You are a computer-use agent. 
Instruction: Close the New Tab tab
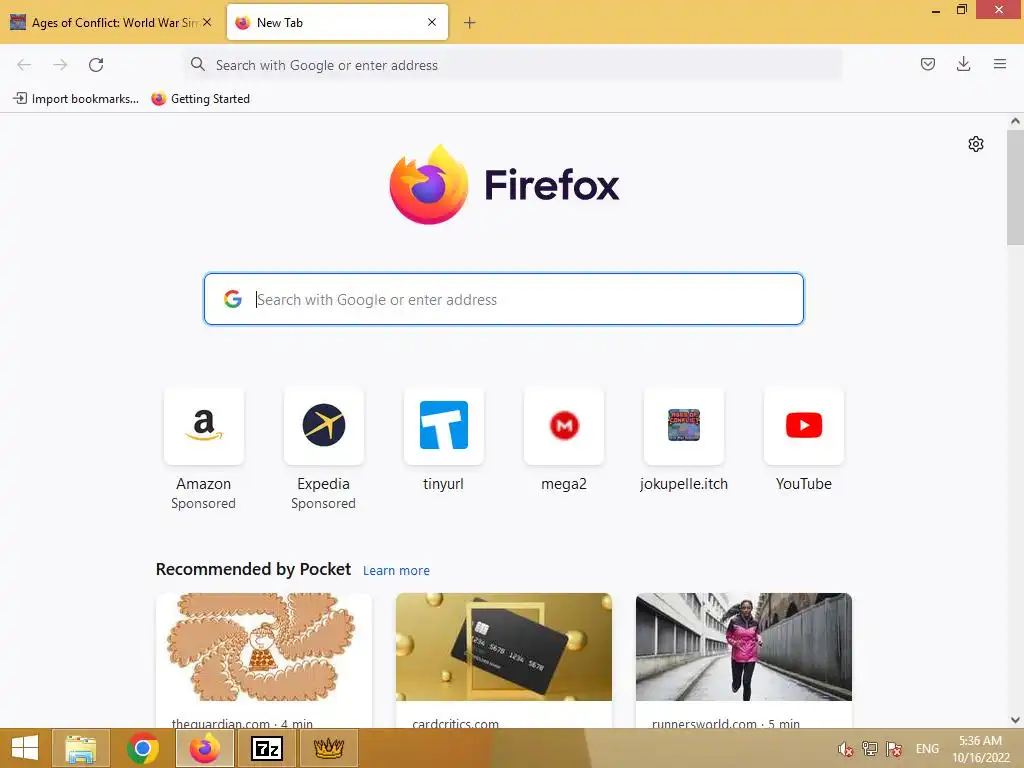(x=432, y=22)
